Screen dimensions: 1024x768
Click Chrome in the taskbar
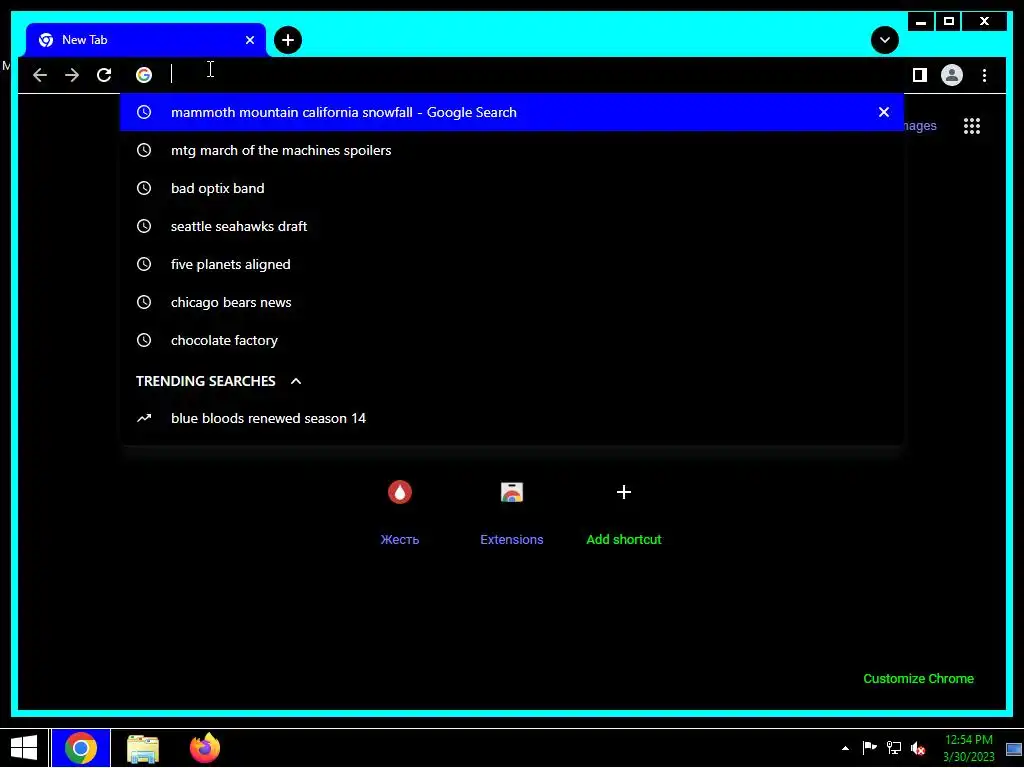[x=81, y=748]
